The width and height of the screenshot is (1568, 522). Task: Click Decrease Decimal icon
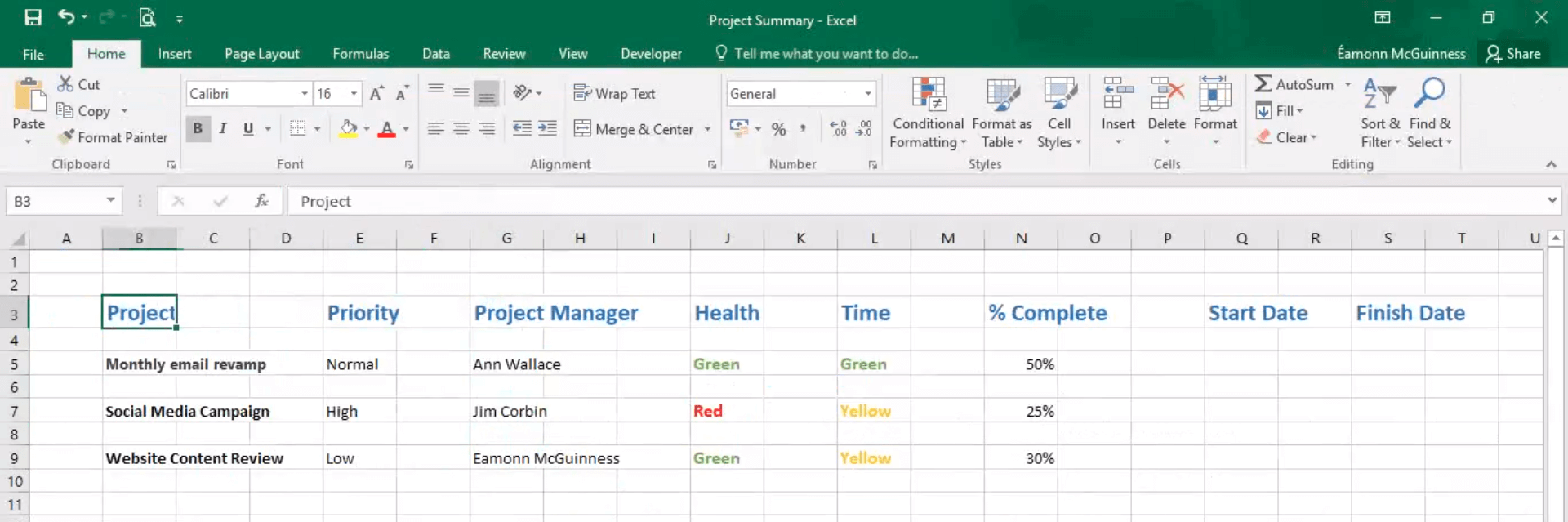coord(864,129)
